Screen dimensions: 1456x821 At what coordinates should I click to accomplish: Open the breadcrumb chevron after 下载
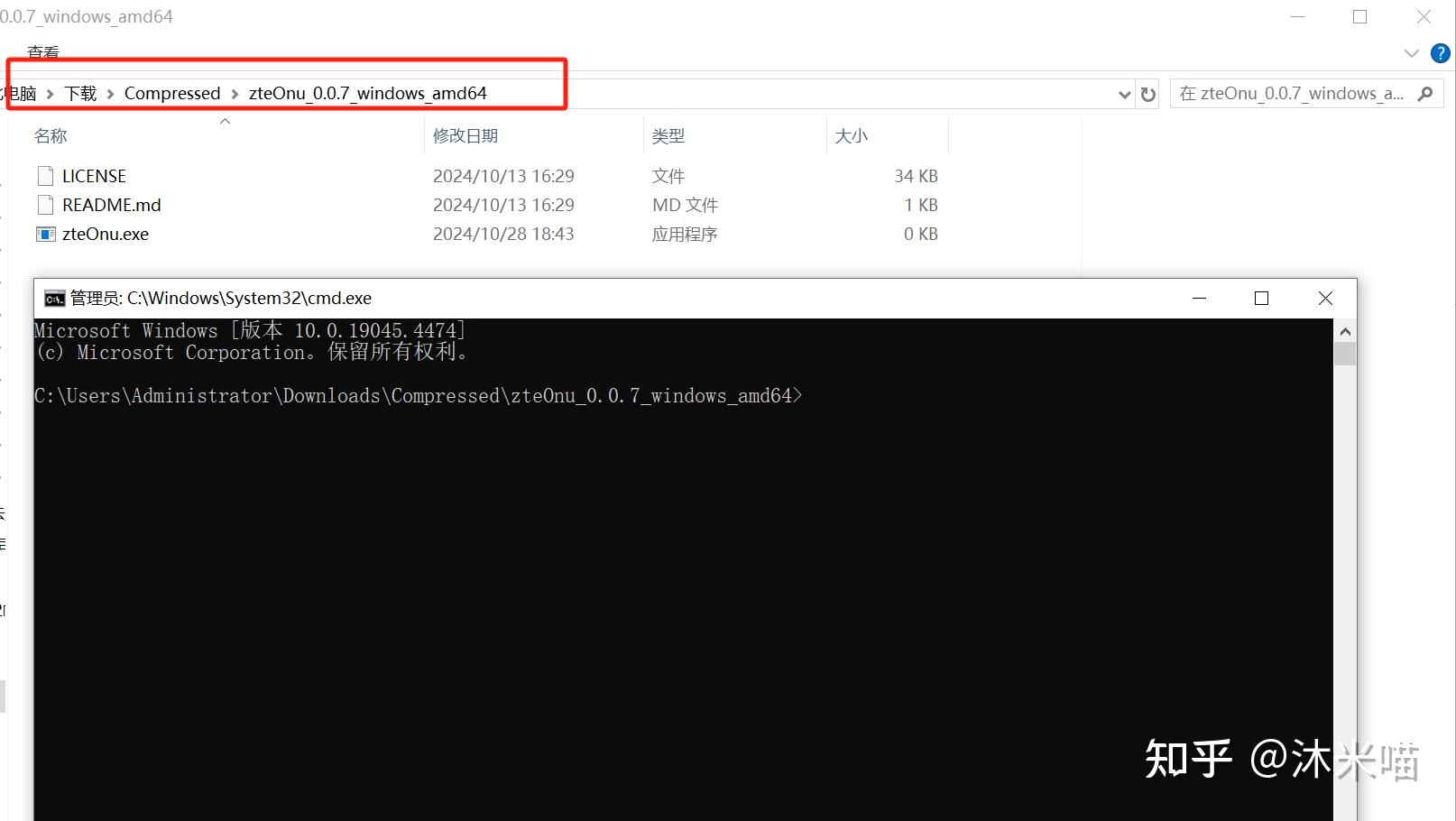click(109, 93)
